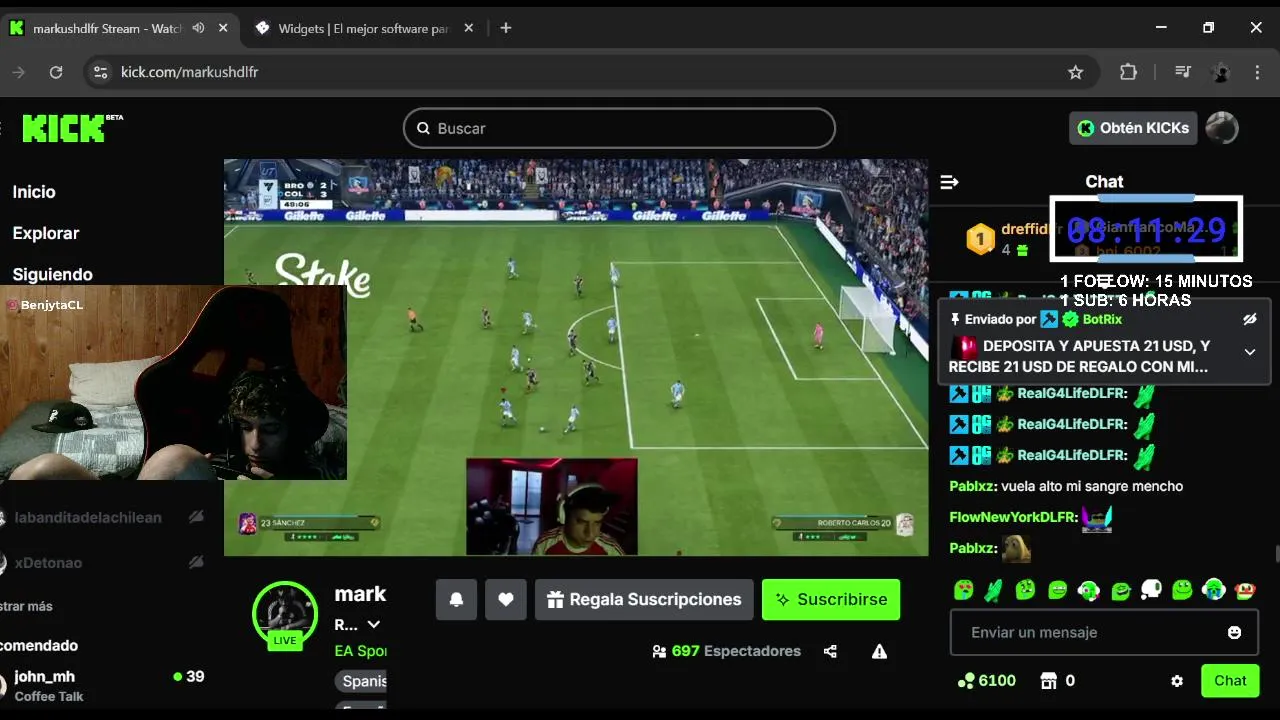Screen dimensions: 1280x720
Task: Open chat user FlowNewYorkDLFR
Action: click(x=1013, y=517)
